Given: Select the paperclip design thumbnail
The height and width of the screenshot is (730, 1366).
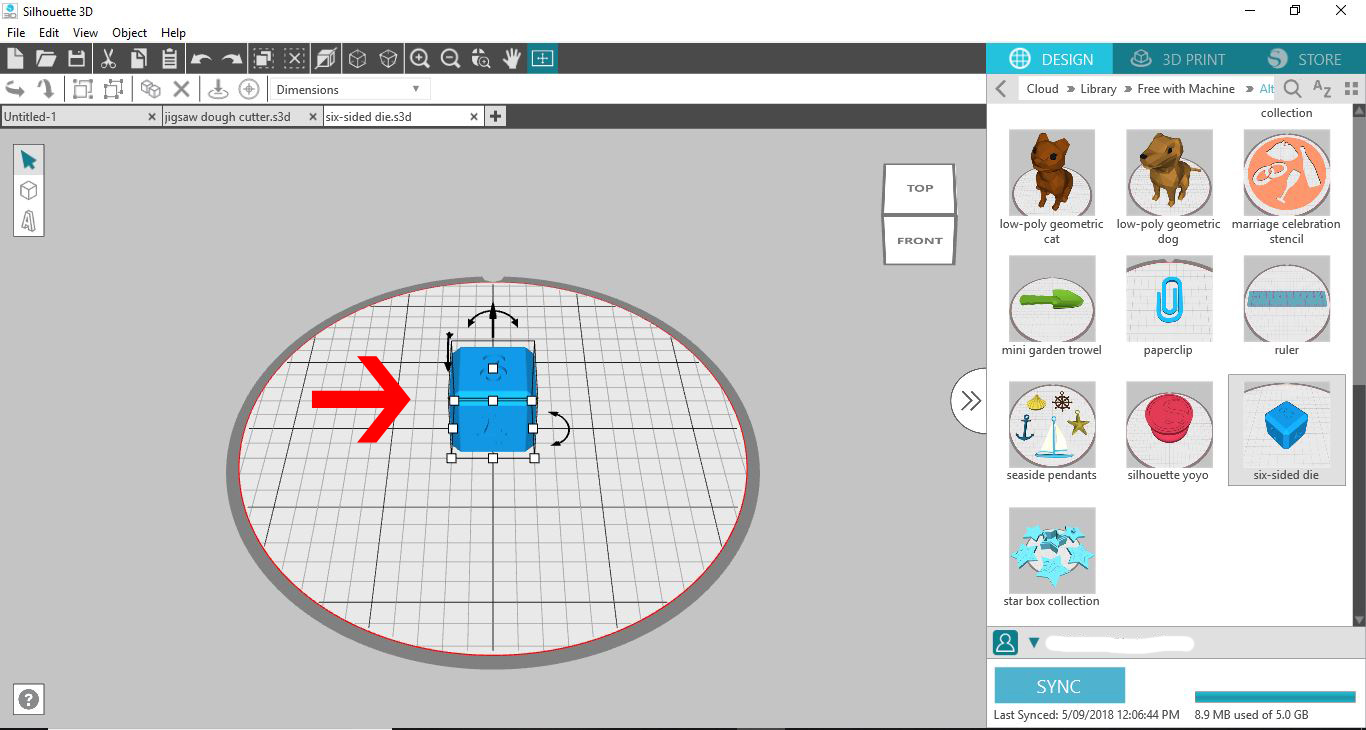Looking at the screenshot, I should (x=1168, y=298).
